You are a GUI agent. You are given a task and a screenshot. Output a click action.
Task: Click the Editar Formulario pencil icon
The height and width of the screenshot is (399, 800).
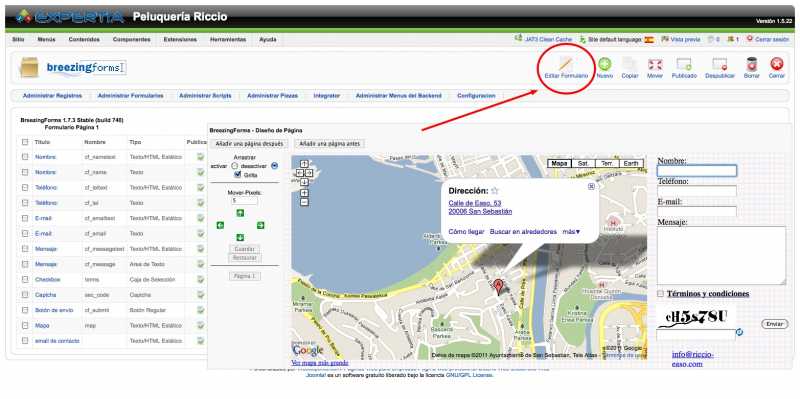coord(565,64)
